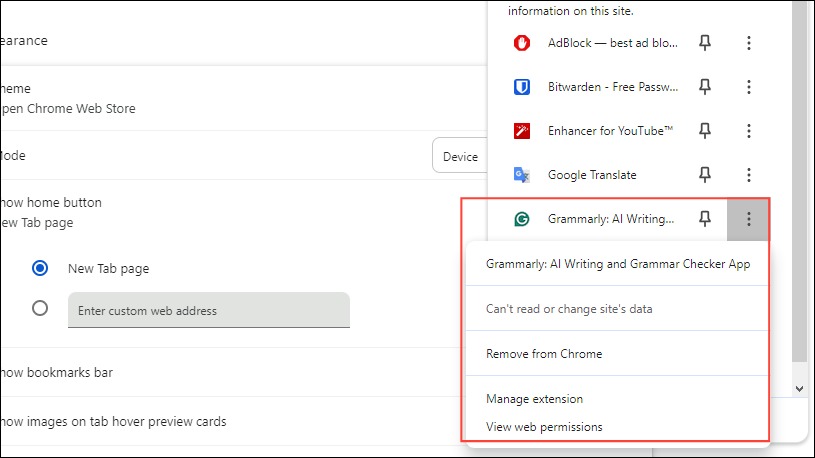This screenshot has height=458, width=815.
Task: Open Manage extension
Action: 617,399
